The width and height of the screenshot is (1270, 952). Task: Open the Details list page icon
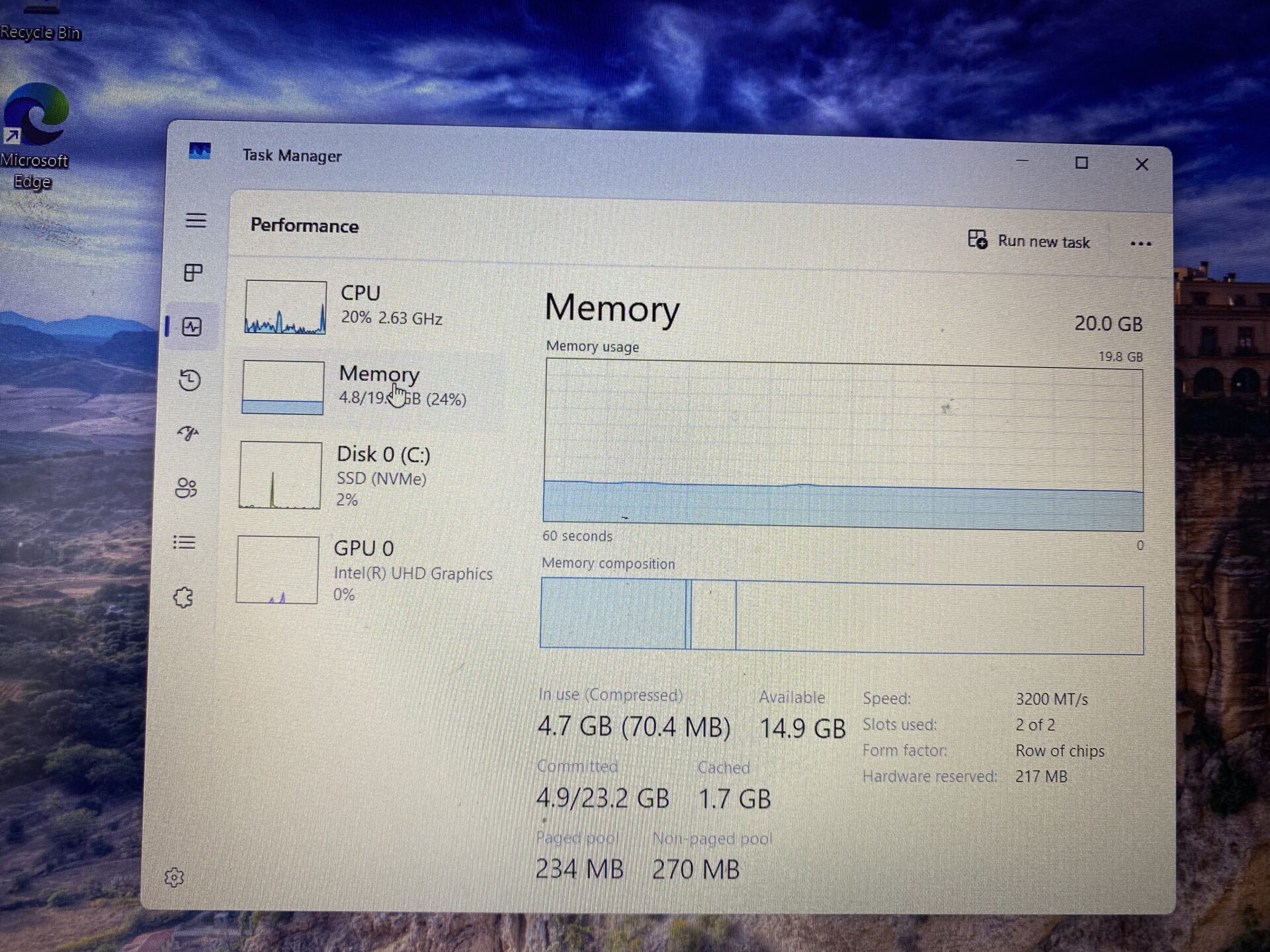point(185,543)
